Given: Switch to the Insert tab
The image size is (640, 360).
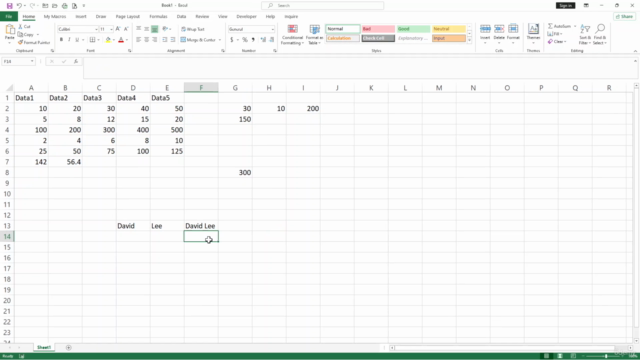Looking at the screenshot, I should pos(81,17).
